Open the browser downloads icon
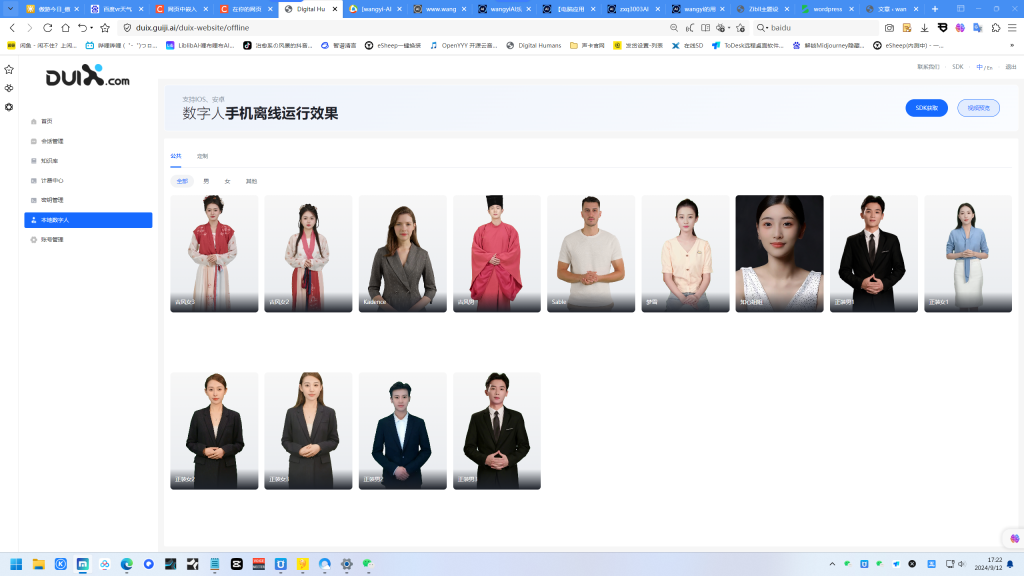The image size is (1024, 576). point(924,28)
